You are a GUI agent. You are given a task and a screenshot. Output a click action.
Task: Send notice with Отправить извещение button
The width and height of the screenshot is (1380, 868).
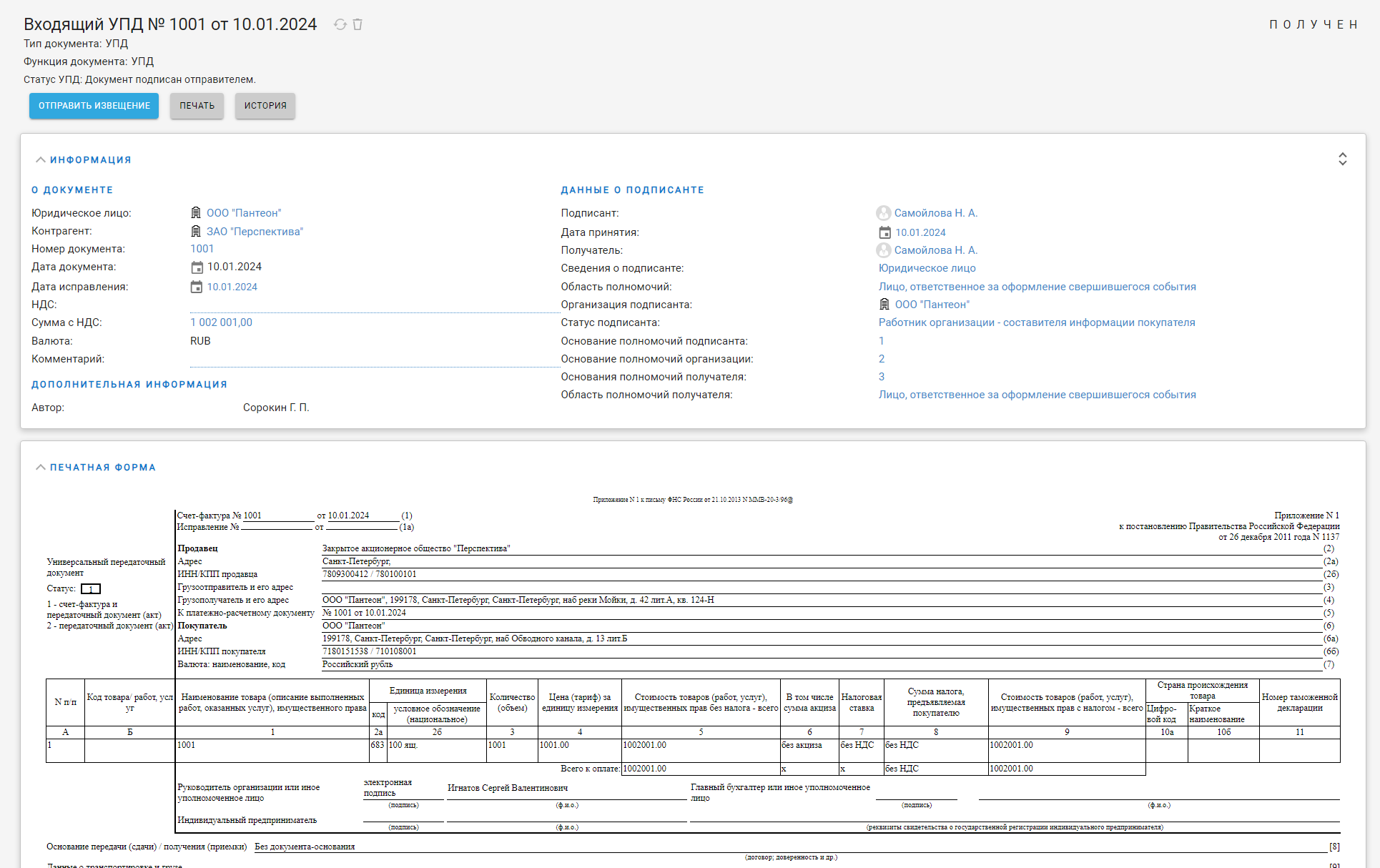pyautogui.click(x=94, y=106)
